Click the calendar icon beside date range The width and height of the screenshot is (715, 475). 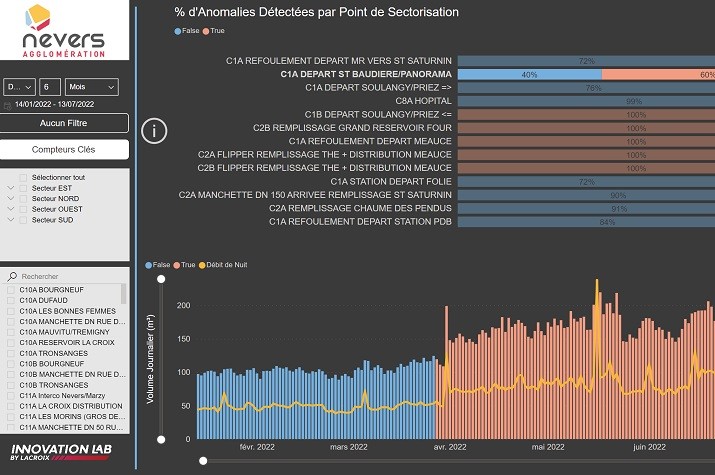coord(7,105)
